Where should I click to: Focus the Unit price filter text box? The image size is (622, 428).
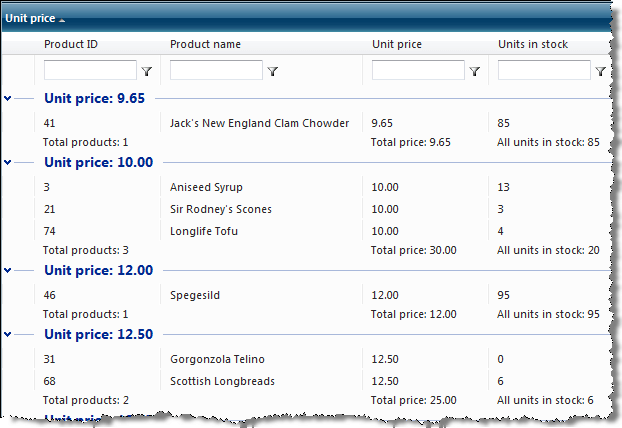click(x=418, y=71)
